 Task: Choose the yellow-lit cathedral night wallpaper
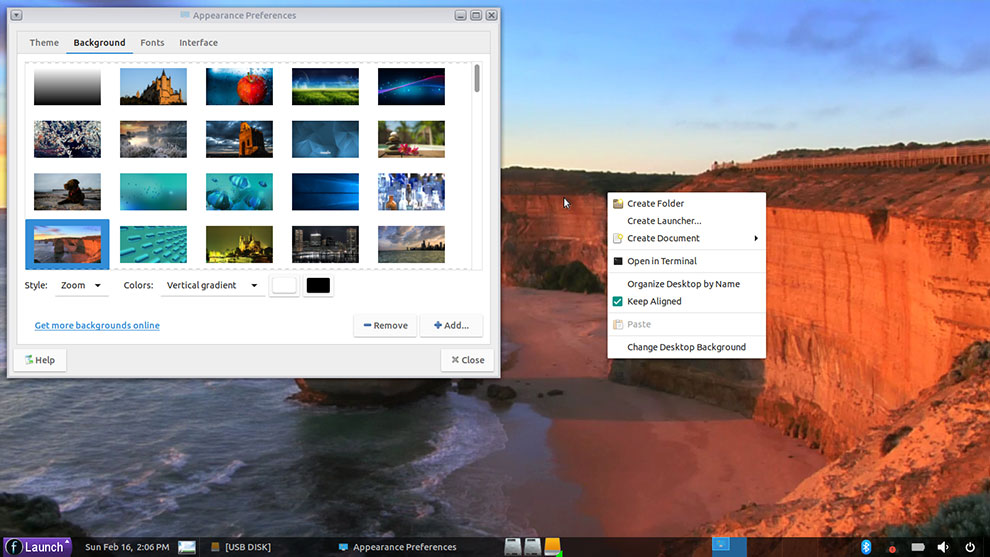[239, 244]
